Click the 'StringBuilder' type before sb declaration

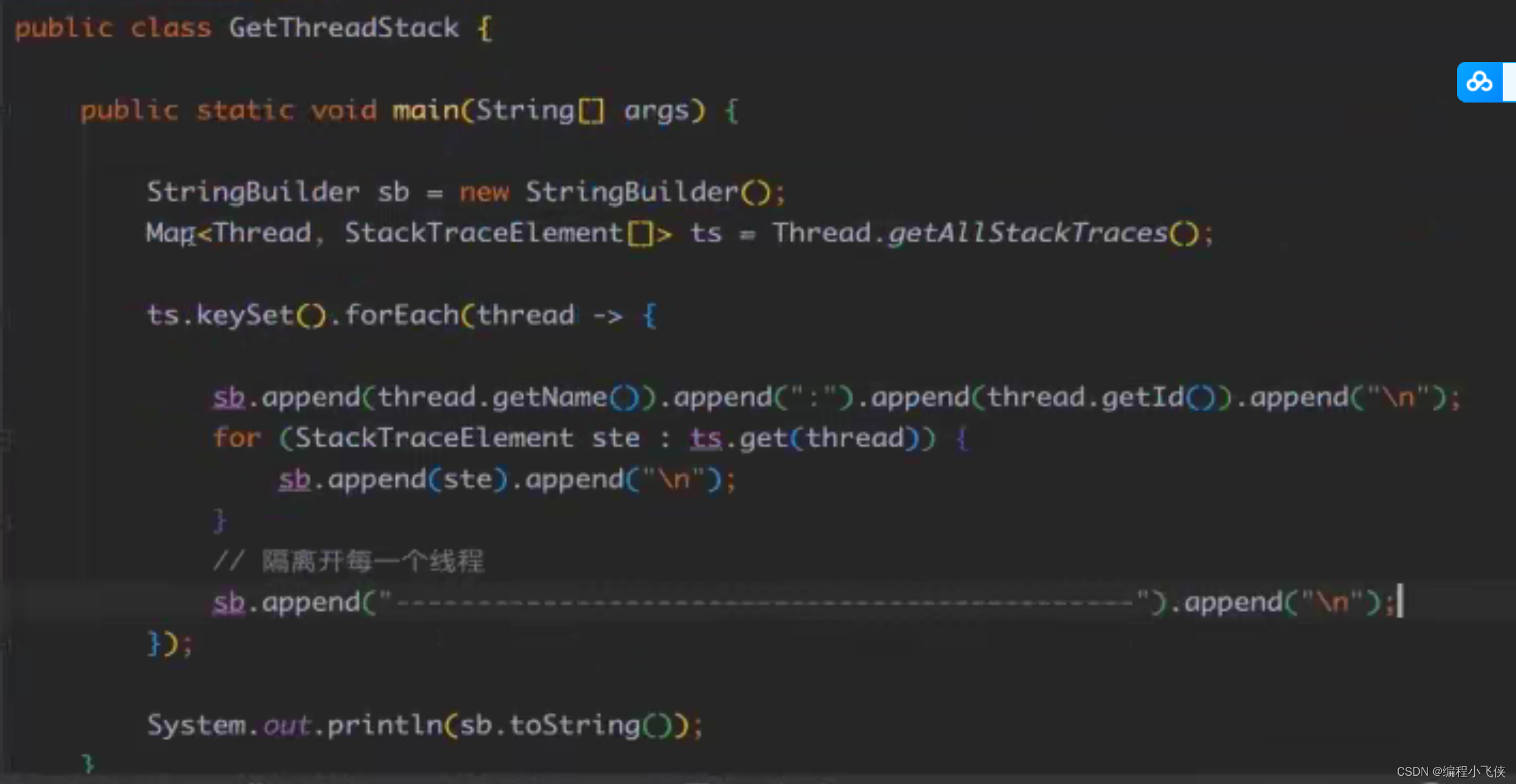pos(253,192)
